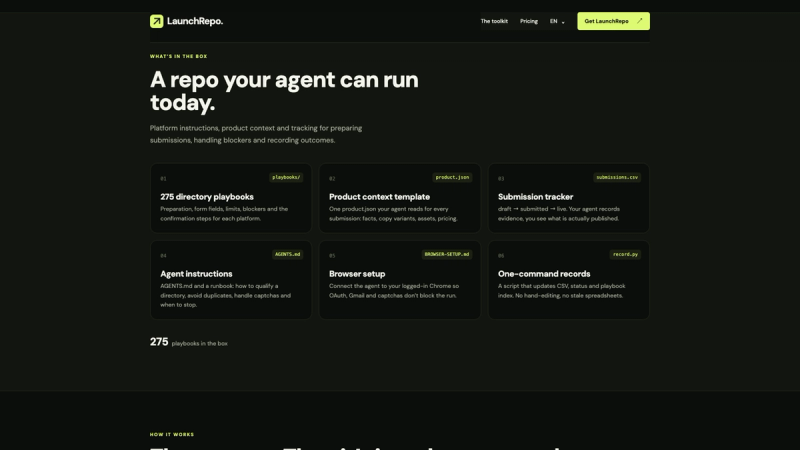The image size is (800, 450).
Task: Click the Agent instructions card title
Action: pyautogui.click(x=196, y=274)
